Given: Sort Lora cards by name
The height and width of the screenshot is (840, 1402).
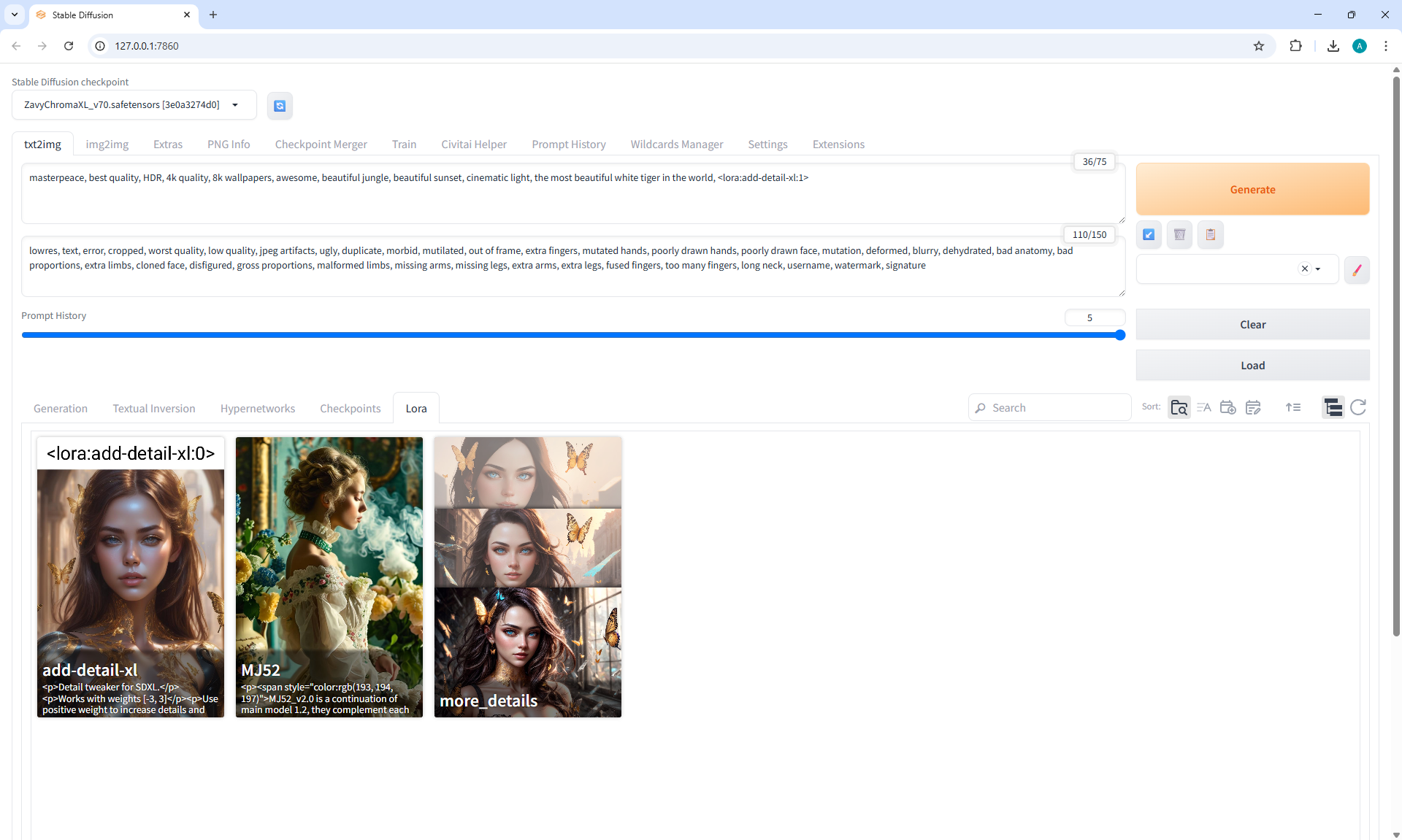Looking at the screenshot, I should [1203, 408].
